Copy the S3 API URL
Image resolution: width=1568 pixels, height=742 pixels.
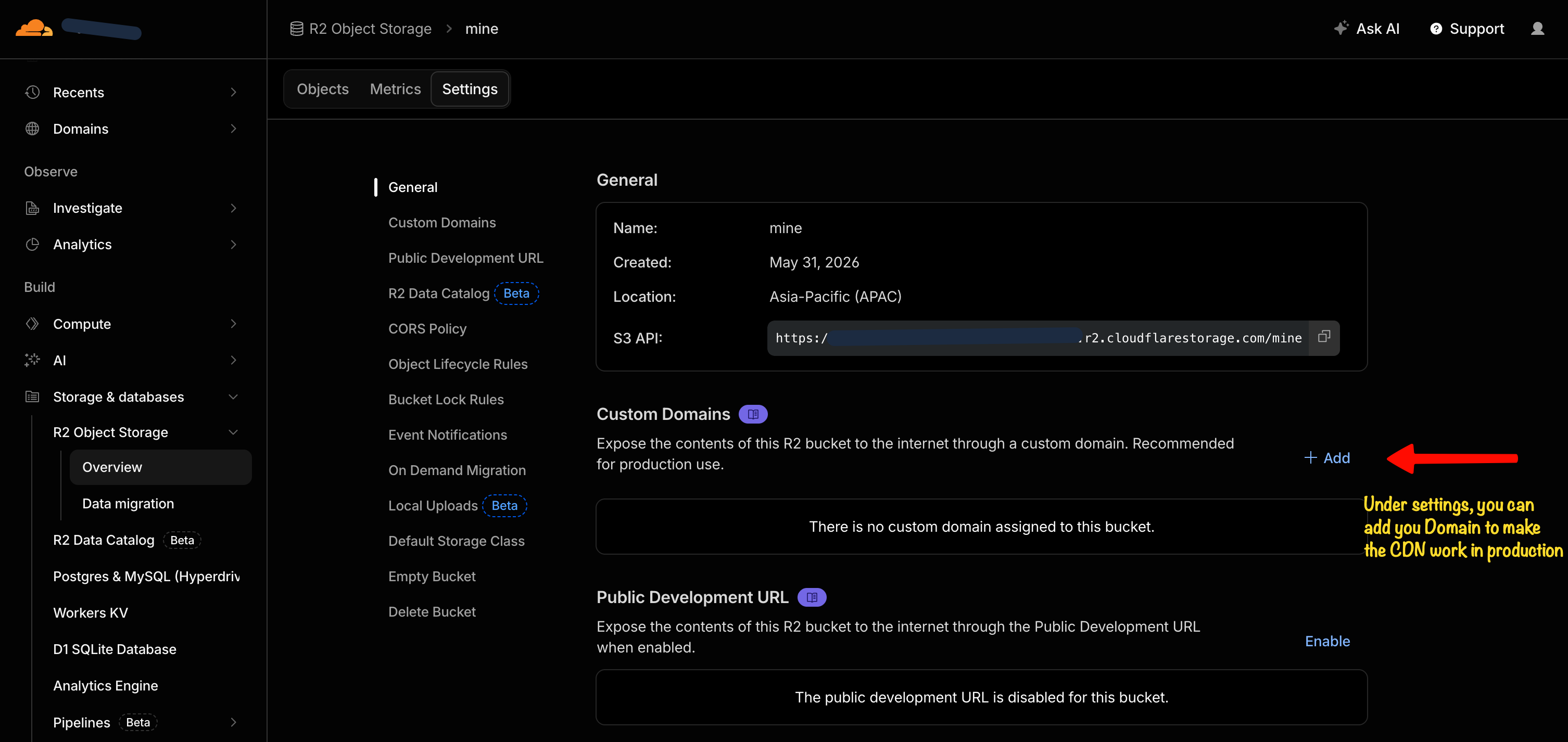click(x=1324, y=337)
